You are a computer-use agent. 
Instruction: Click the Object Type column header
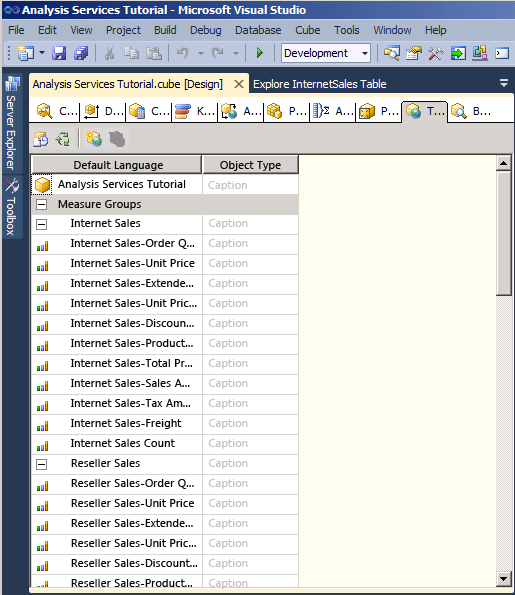[250, 165]
